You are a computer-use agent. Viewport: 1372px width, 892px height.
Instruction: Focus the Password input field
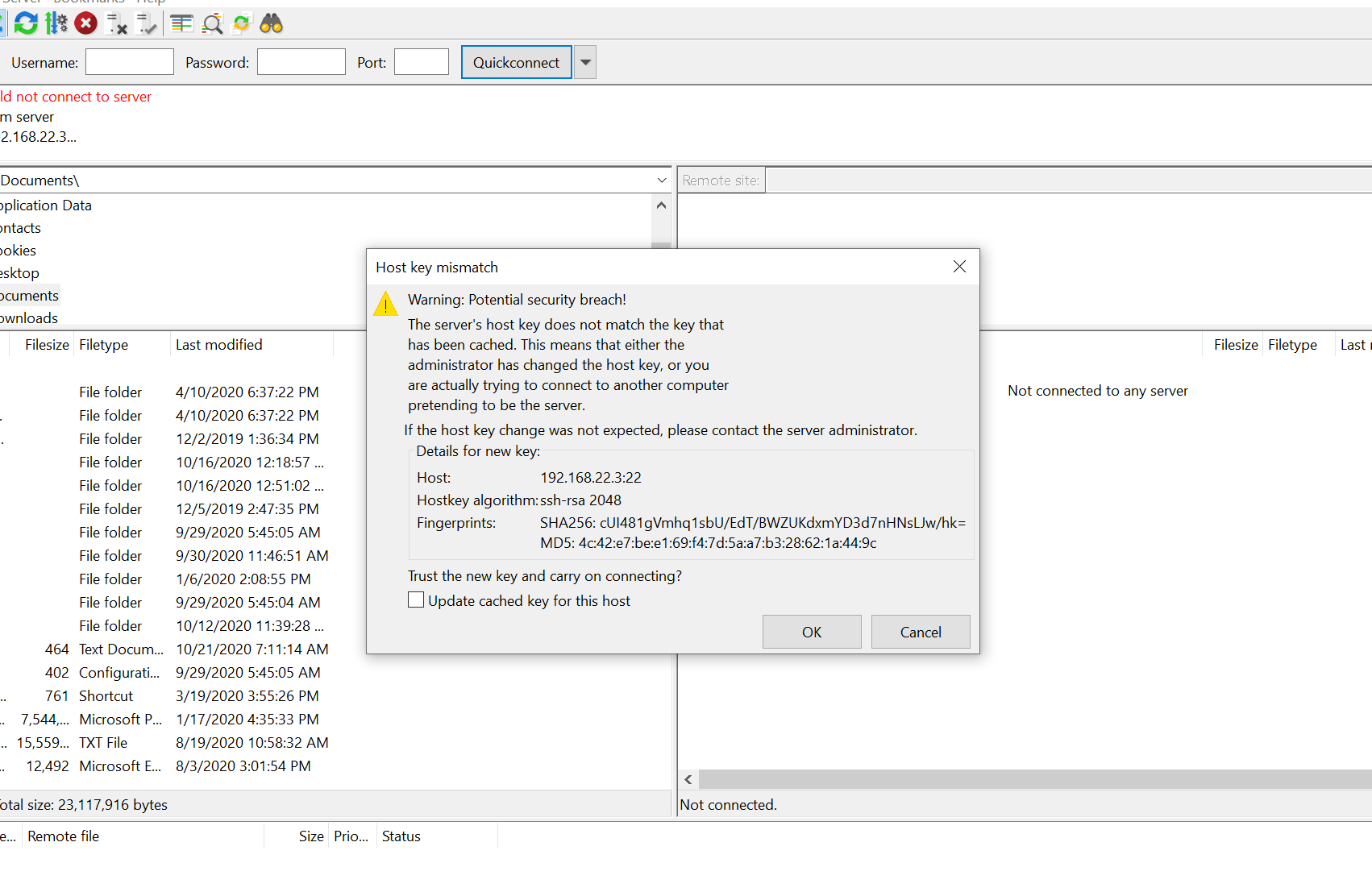[x=301, y=62]
